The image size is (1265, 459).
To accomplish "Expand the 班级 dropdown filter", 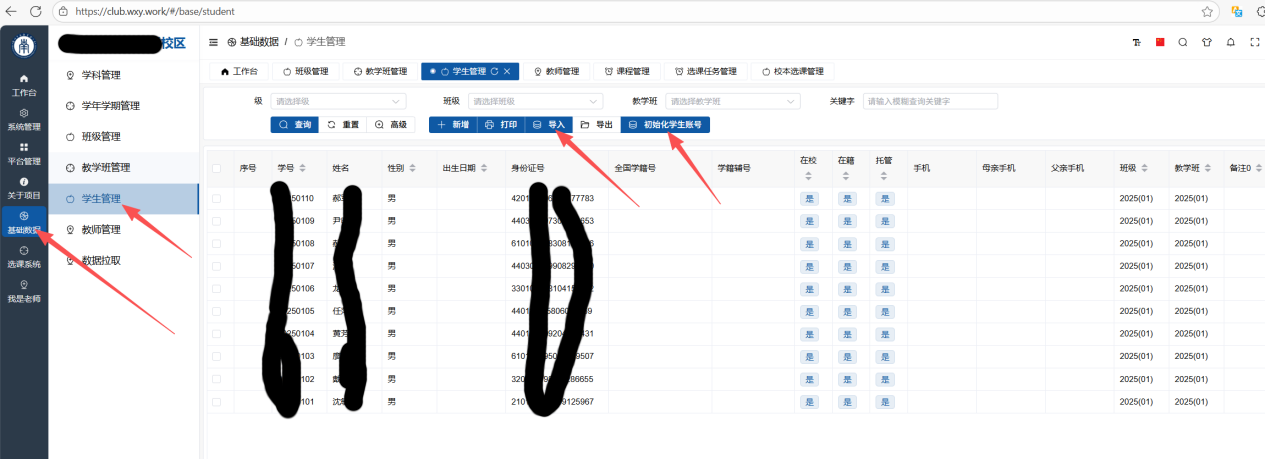I will coord(535,101).
